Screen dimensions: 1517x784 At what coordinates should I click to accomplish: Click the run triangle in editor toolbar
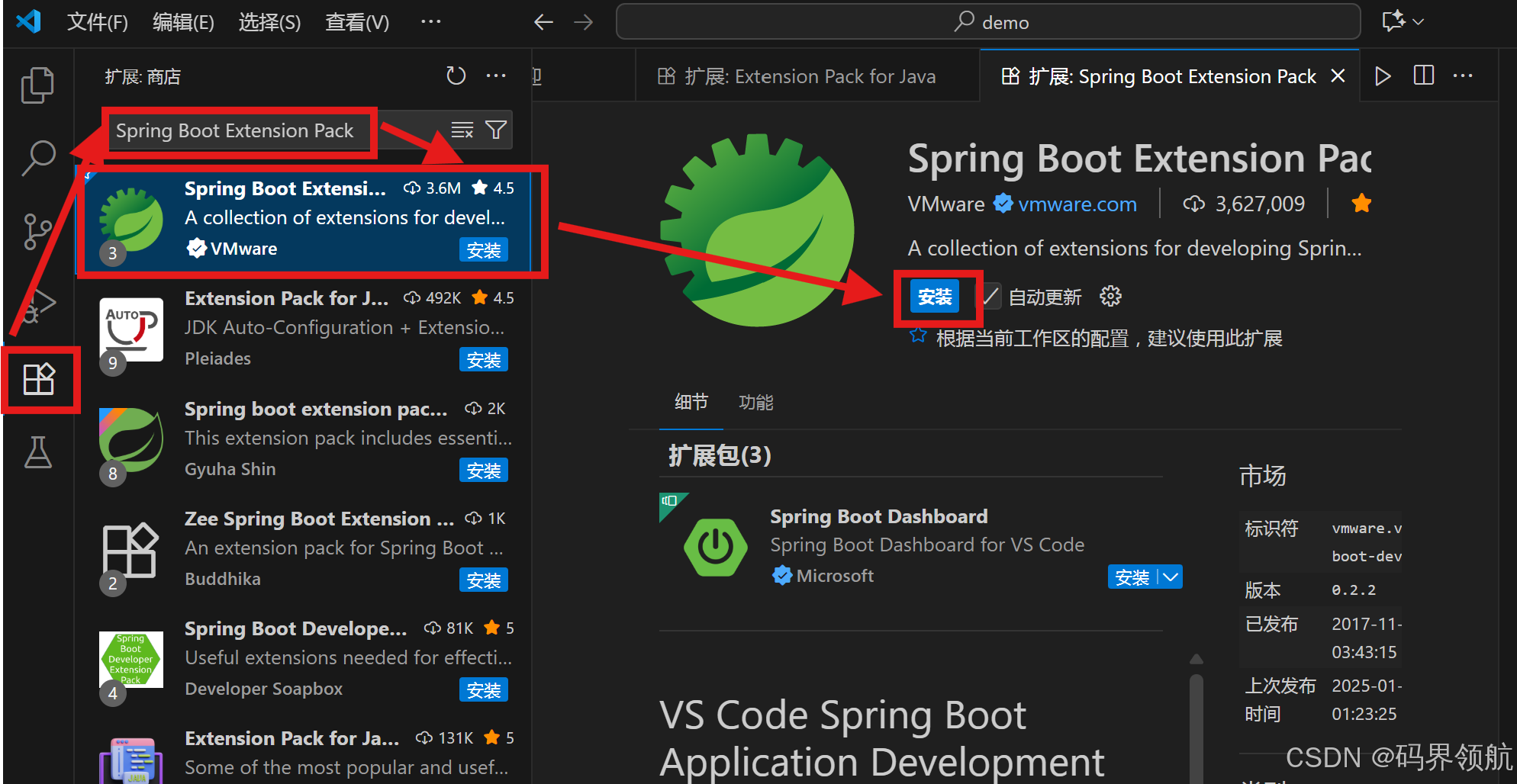(x=1383, y=76)
